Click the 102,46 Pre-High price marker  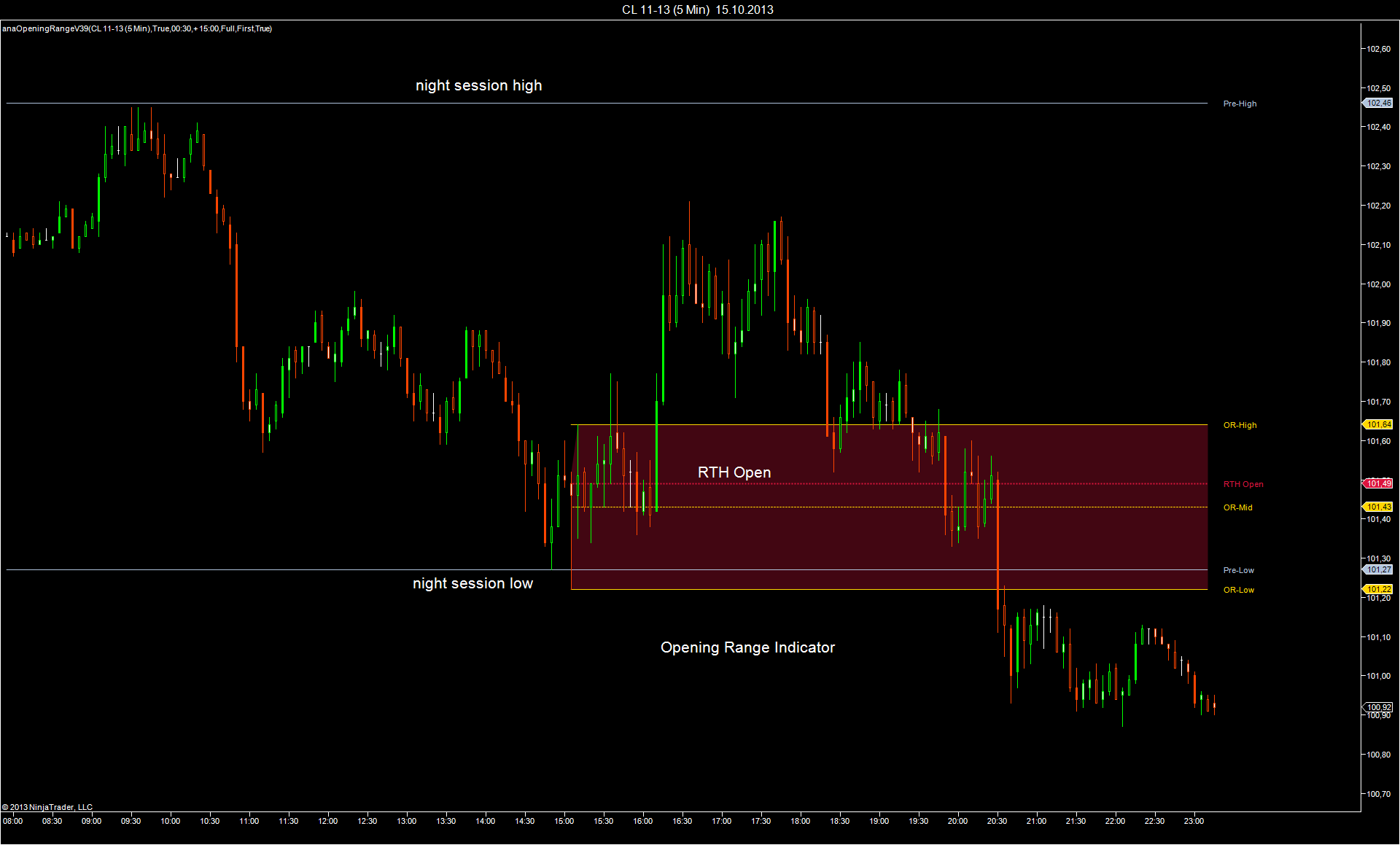(1378, 104)
